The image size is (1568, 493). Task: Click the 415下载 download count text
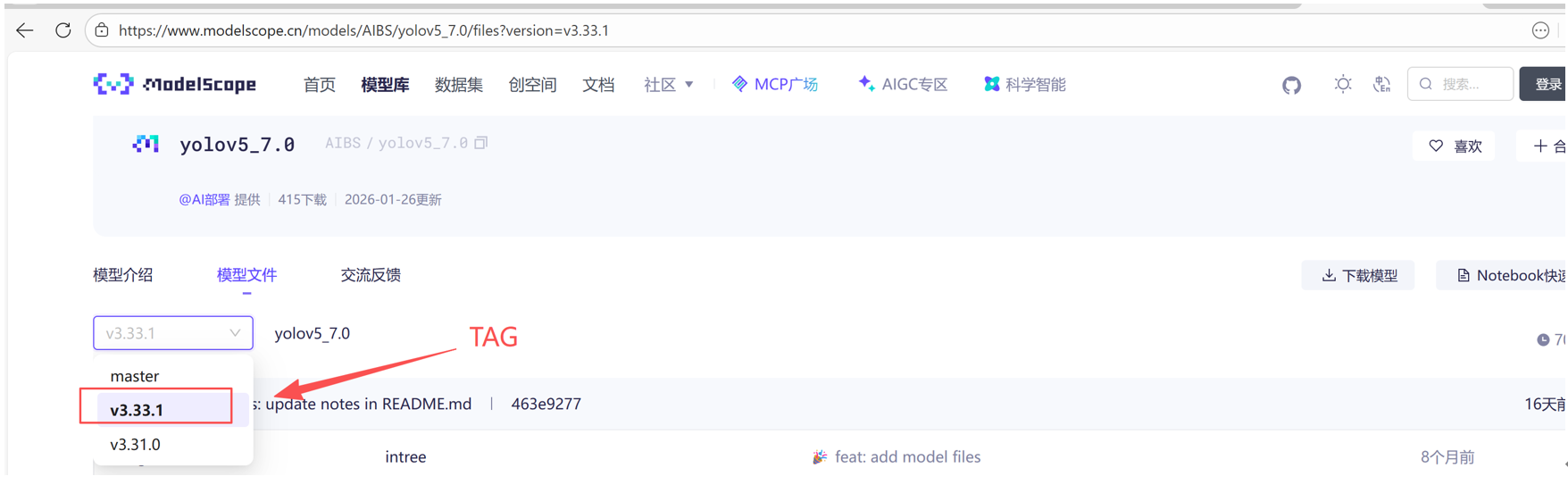(302, 199)
